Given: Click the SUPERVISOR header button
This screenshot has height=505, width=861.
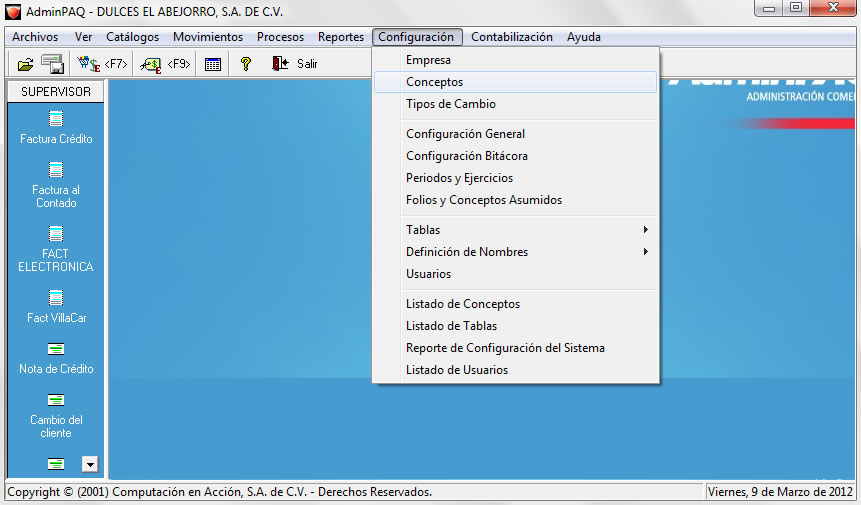Looking at the screenshot, I should (56, 92).
